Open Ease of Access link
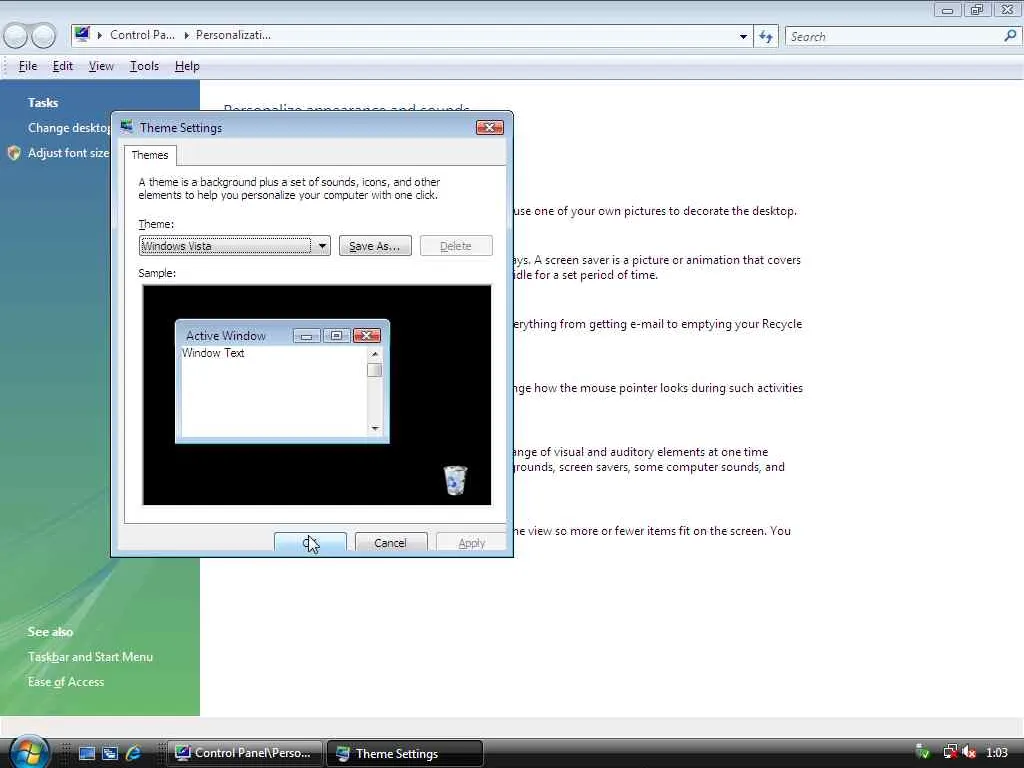This screenshot has height=768, width=1024. [x=66, y=682]
